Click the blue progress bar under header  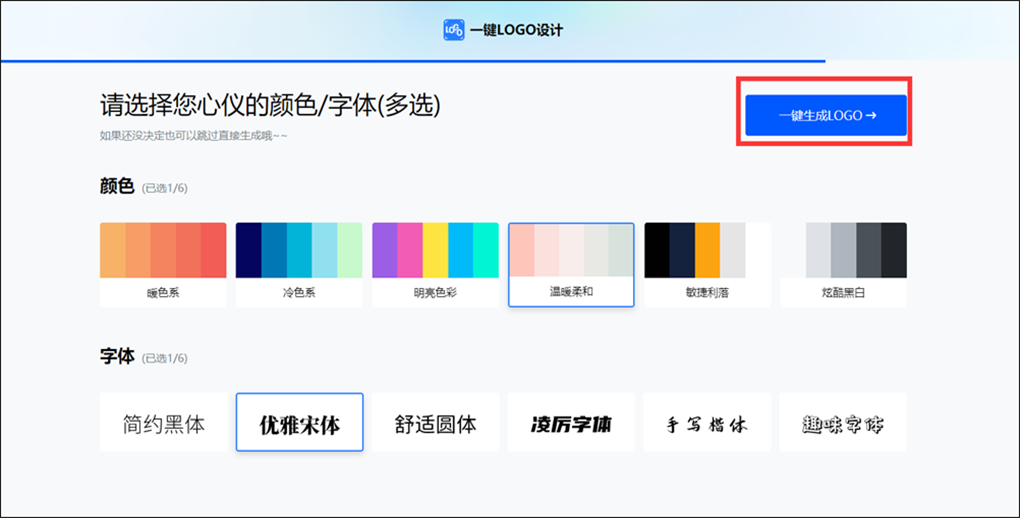pyautogui.click(x=413, y=61)
